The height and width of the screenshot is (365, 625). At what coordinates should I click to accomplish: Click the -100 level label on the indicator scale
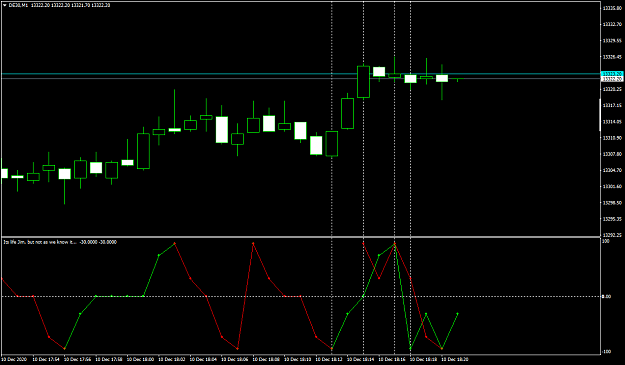coord(606,351)
